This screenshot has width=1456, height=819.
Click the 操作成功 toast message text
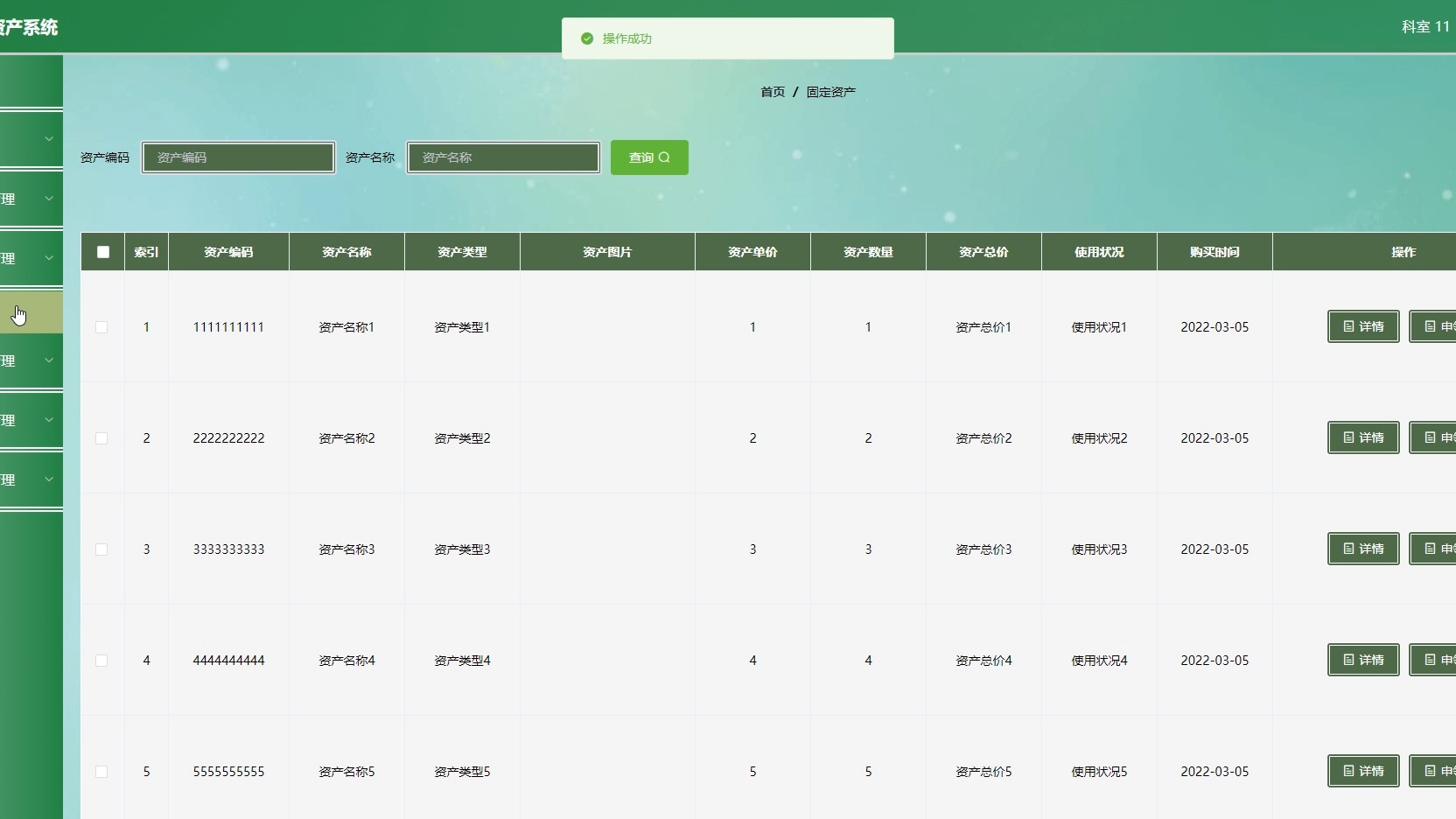pyautogui.click(x=626, y=38)
